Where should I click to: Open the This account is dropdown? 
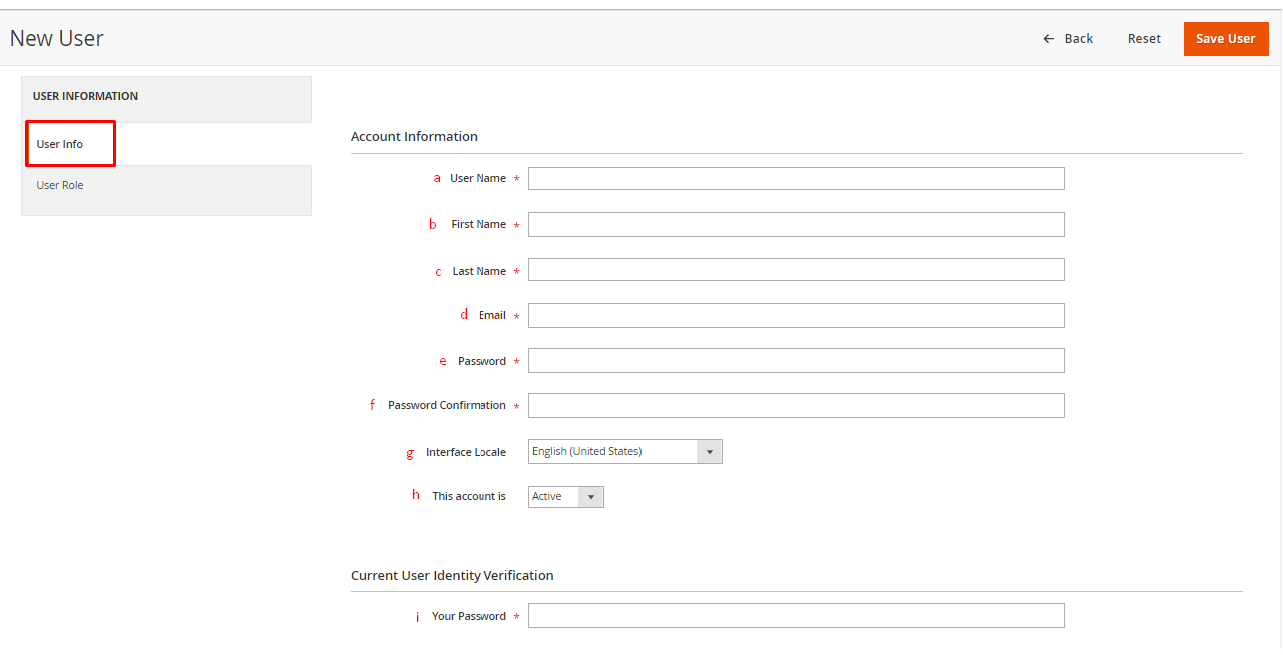tap(566, 496)
